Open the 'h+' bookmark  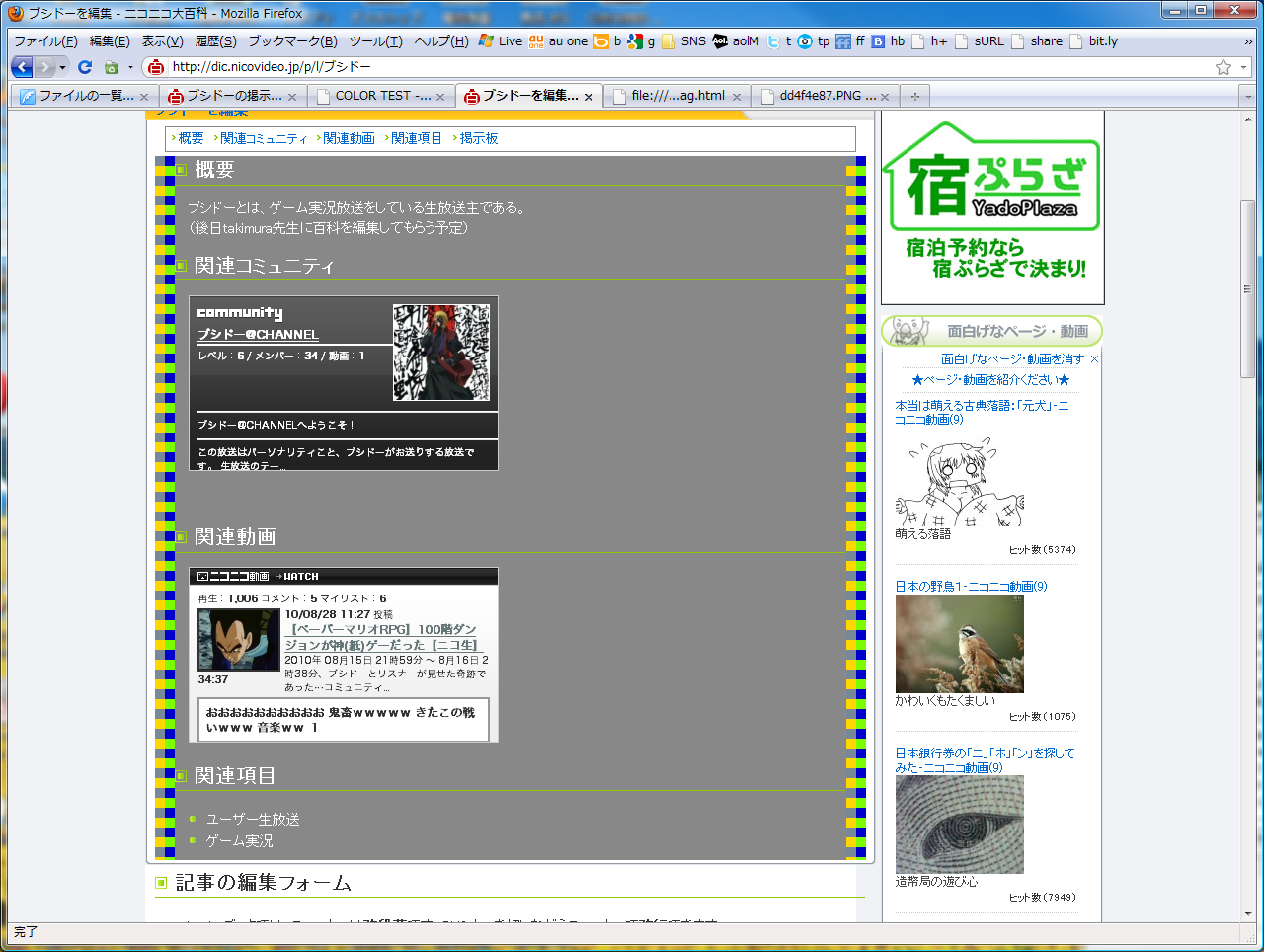[929, 41]
